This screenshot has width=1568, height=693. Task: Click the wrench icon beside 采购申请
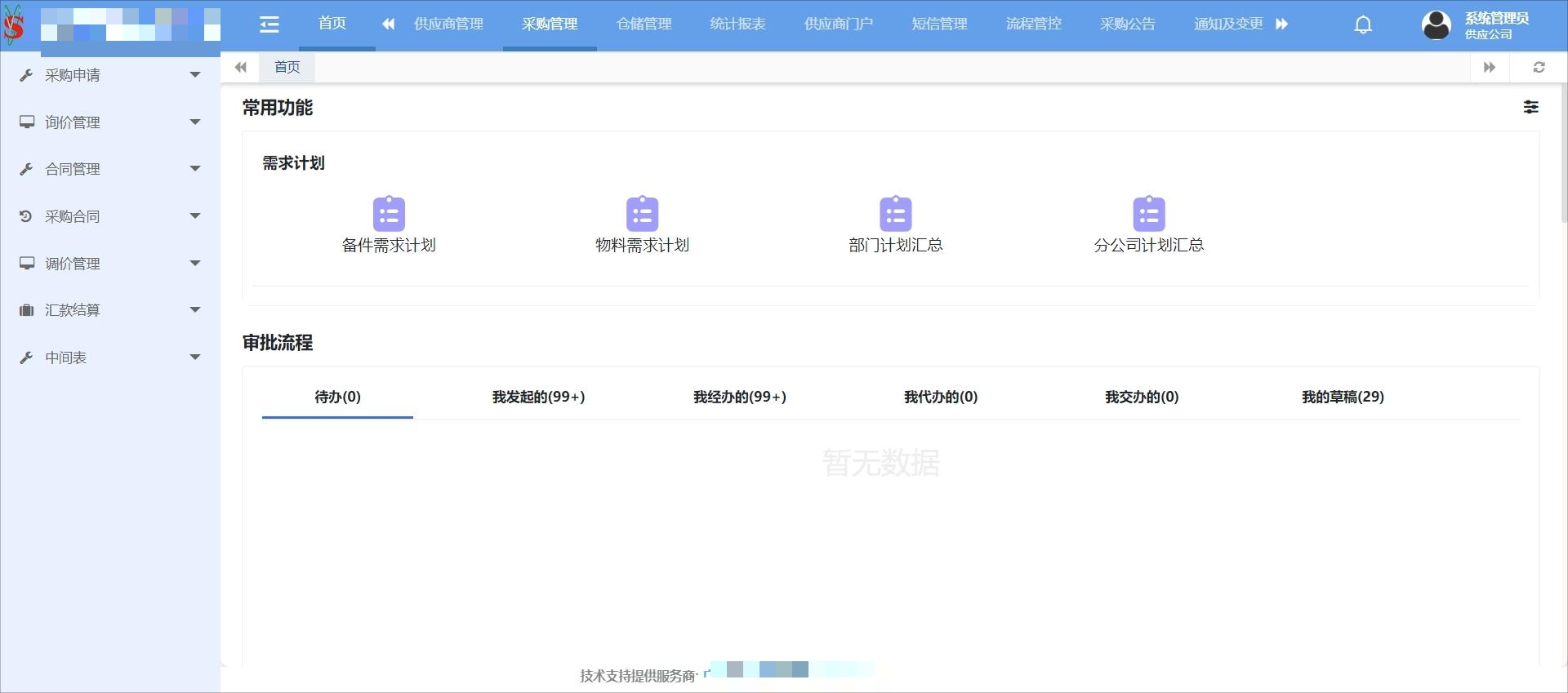(26, 75)
